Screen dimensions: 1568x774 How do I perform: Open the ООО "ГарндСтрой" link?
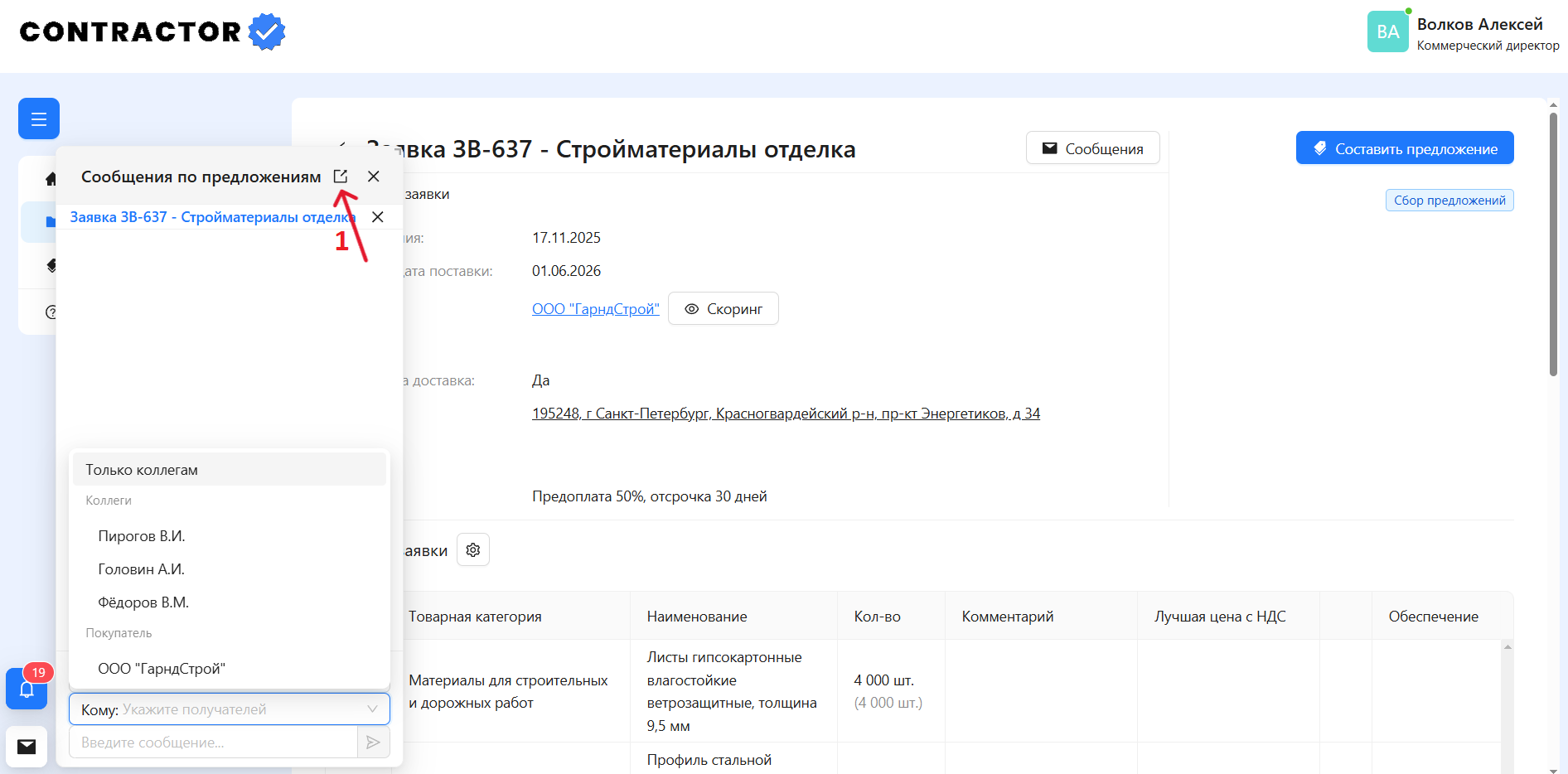[x=595, y=308]
